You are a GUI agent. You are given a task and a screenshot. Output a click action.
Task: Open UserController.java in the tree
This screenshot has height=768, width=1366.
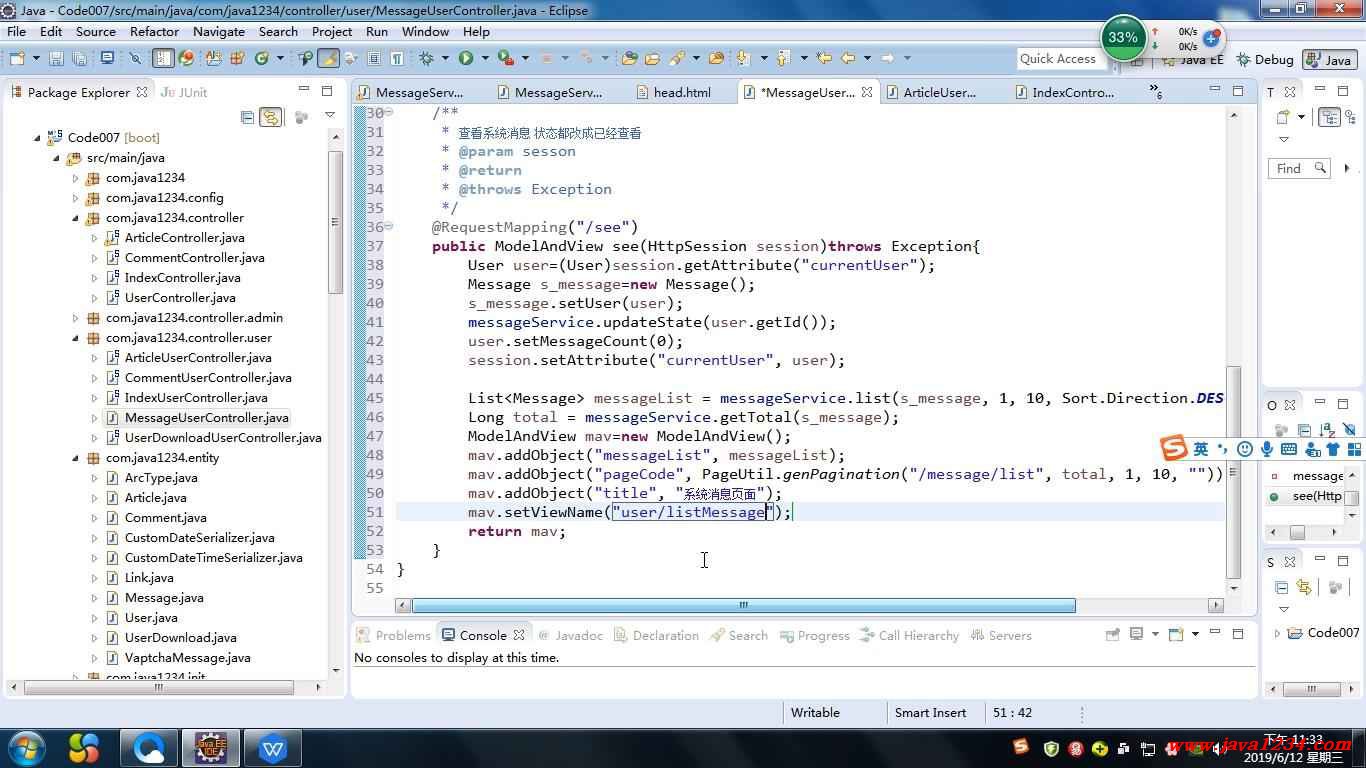point(180,298)
